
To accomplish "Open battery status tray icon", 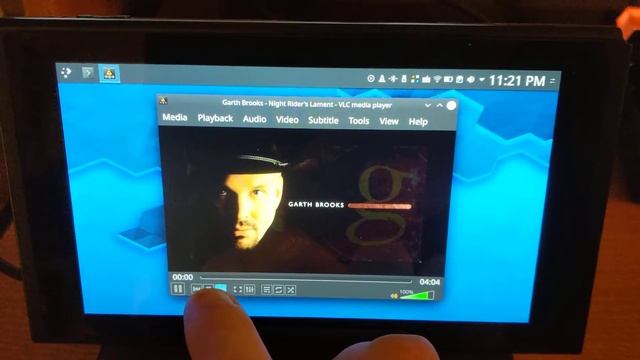I will coord(448,79).
